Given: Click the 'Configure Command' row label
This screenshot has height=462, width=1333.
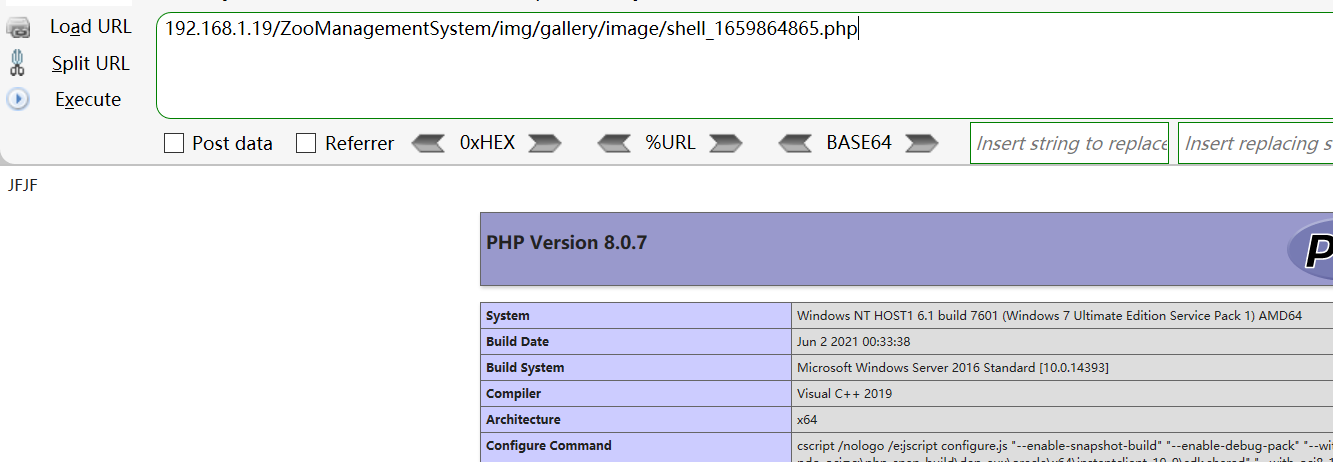Looking at the screenshot, I should [548, 446].
